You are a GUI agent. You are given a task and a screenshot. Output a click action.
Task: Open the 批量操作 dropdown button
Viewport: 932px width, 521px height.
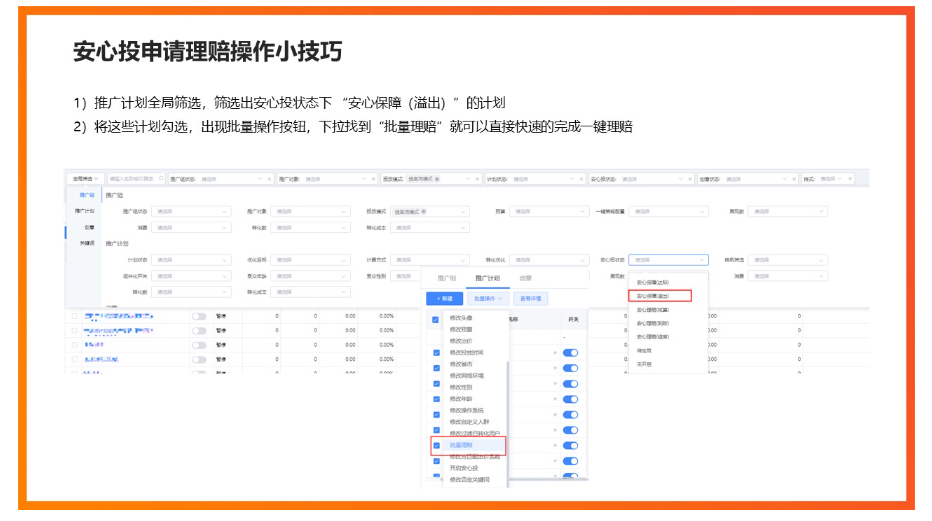488,299
